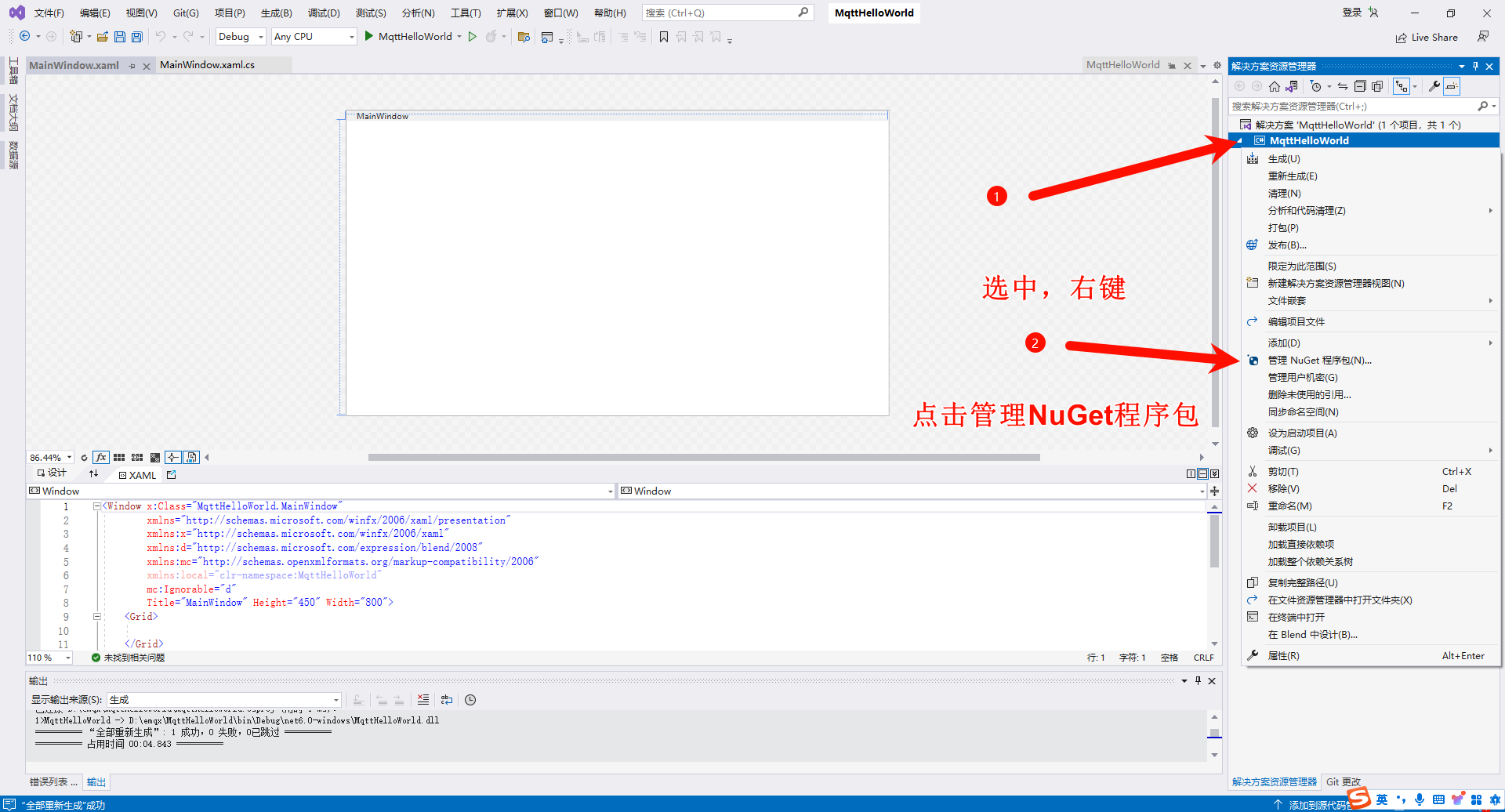Click Switch Views icon in Solution Explorer
This screenshot has width=1505, height=812.
tap(1292, 86)
